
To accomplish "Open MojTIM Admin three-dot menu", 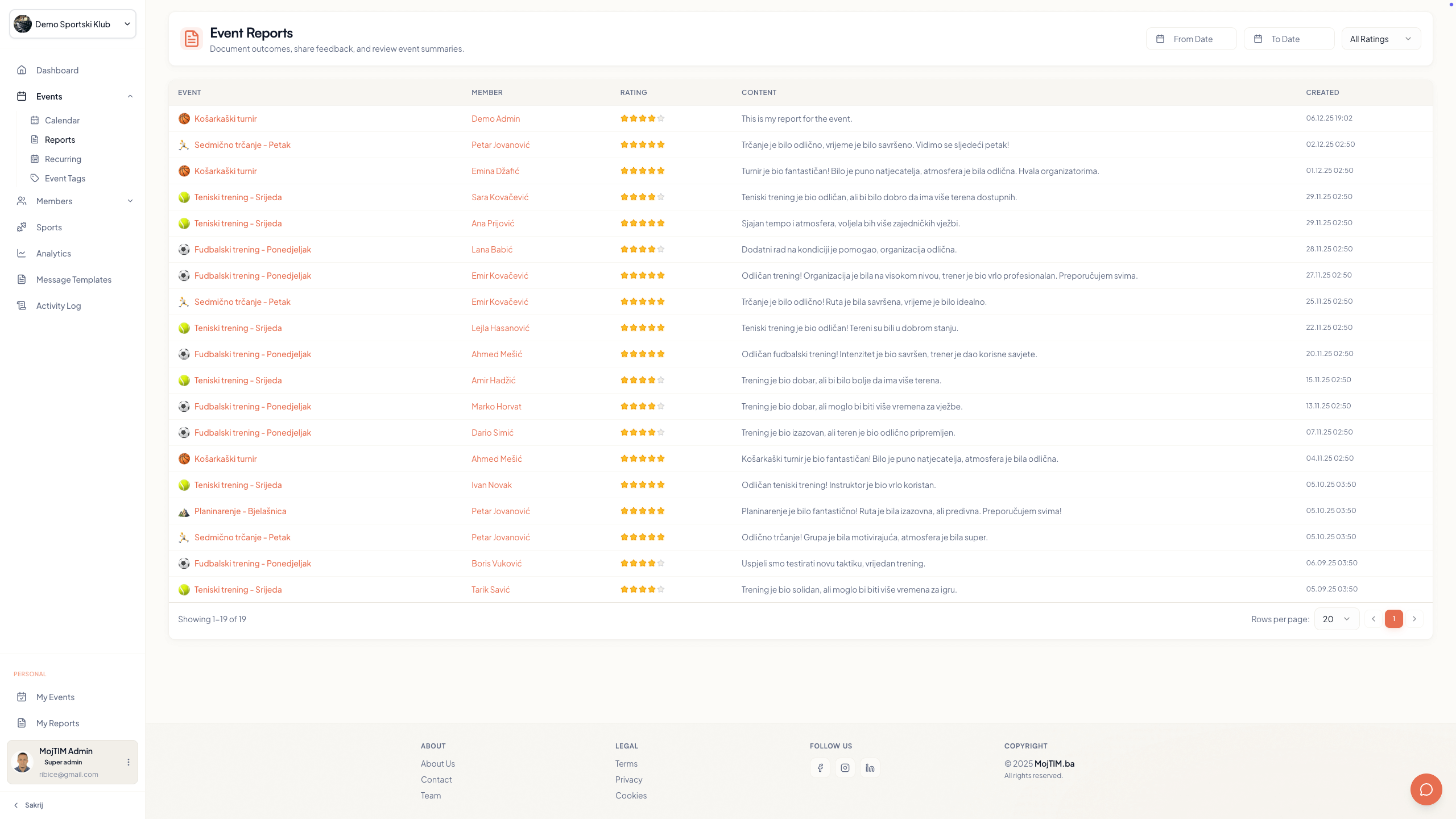I will 129,762.
